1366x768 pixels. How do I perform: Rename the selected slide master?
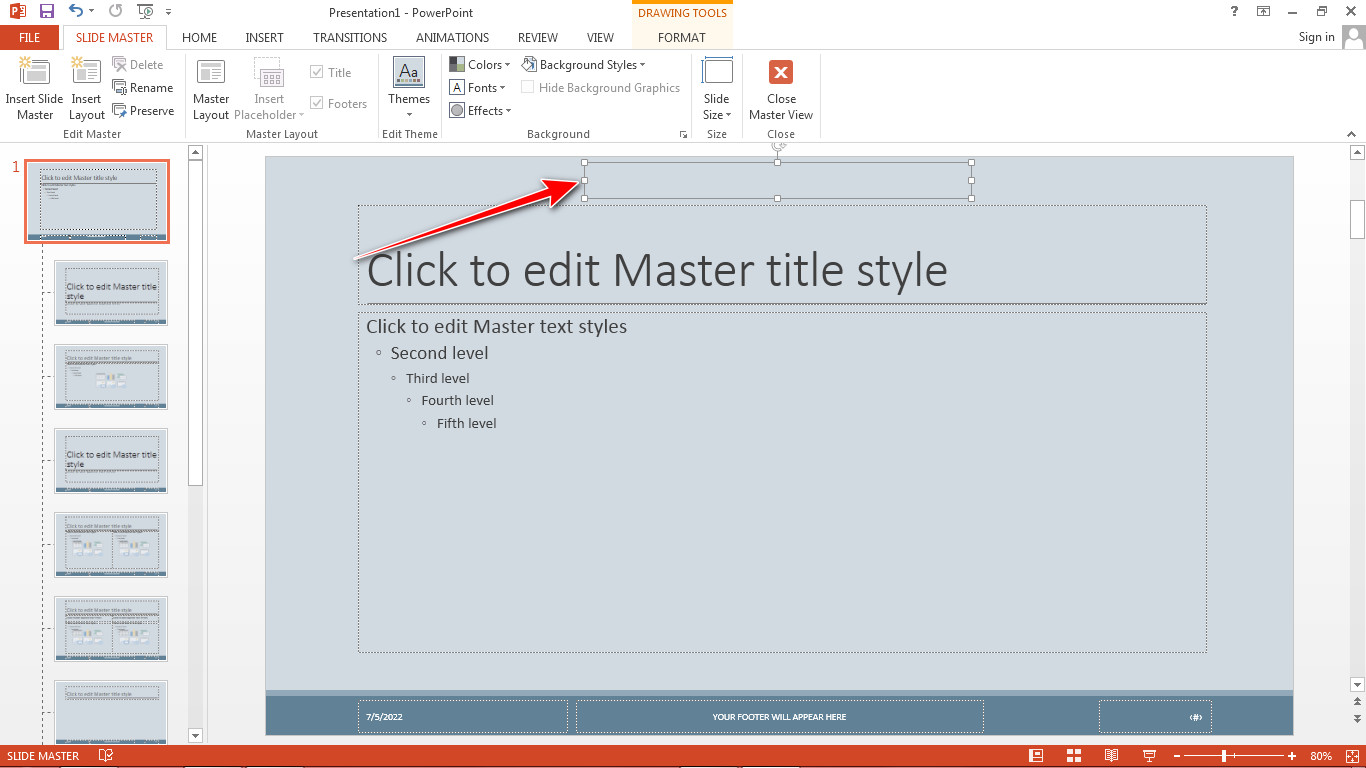click(x=143, y=87)
